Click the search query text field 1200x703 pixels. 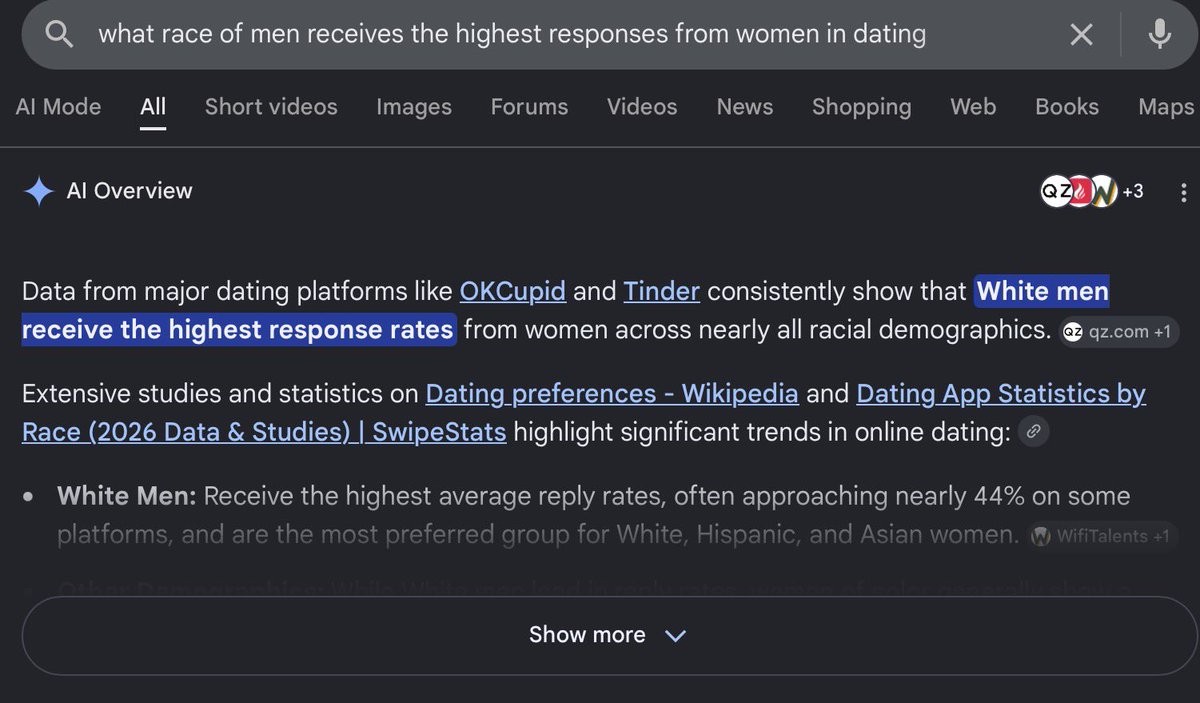click(x=512, y=35)
